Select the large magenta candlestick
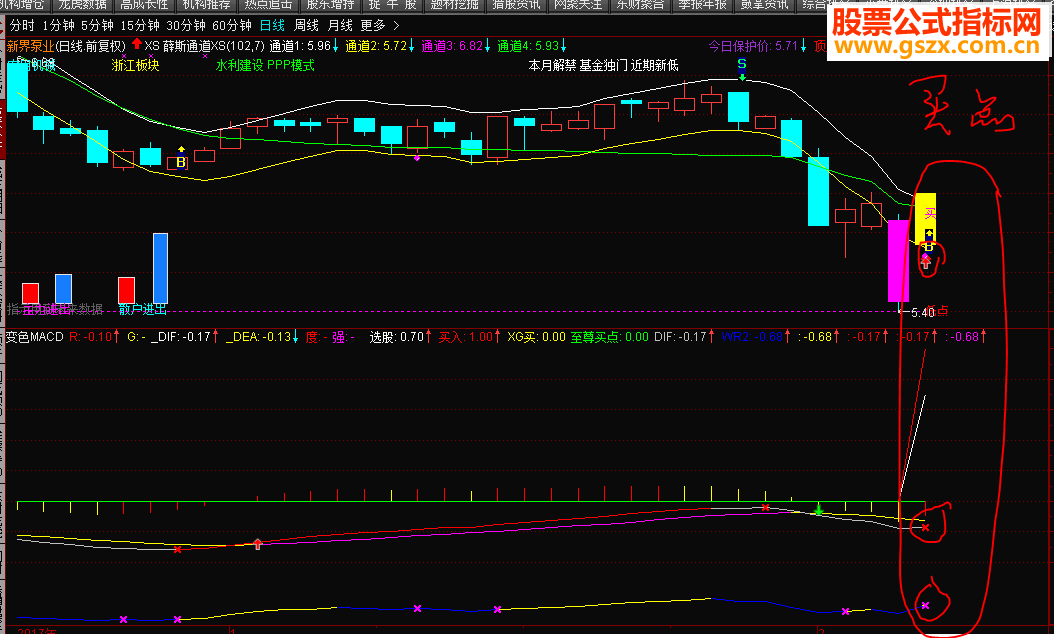1054x638 pixels. coord(899,261)
